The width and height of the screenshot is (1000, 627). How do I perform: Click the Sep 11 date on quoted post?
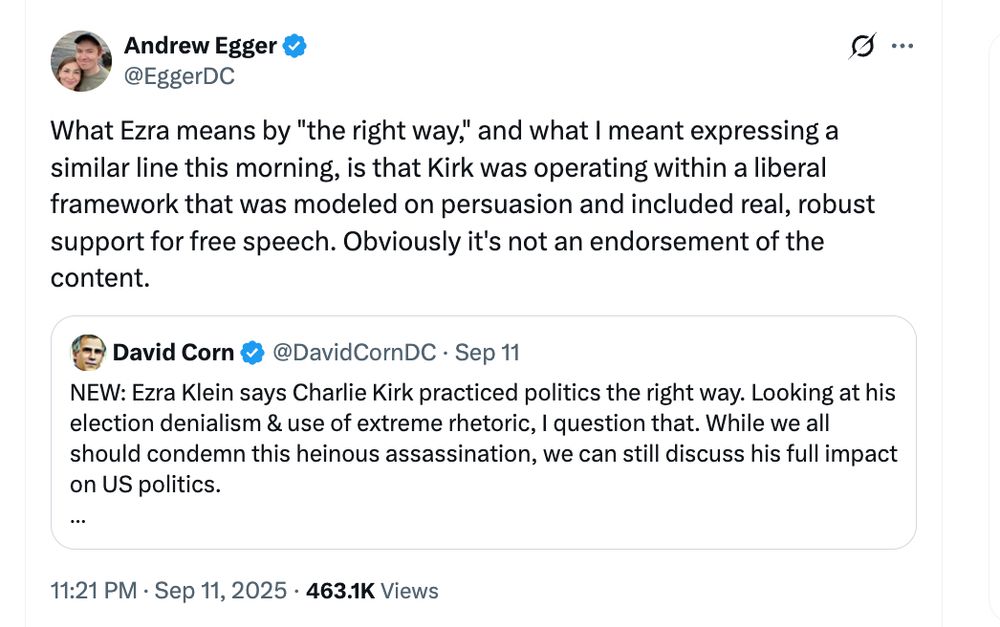tap(487, 352)
